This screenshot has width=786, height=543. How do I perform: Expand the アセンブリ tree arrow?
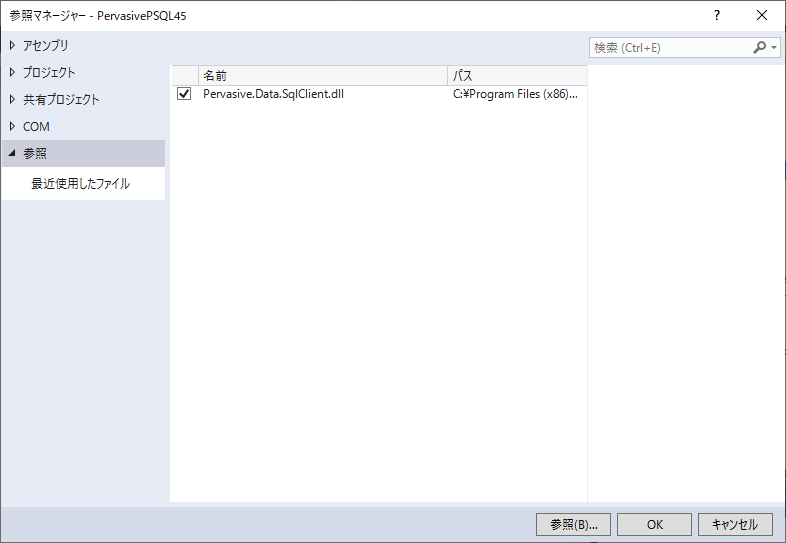(13, 45)
